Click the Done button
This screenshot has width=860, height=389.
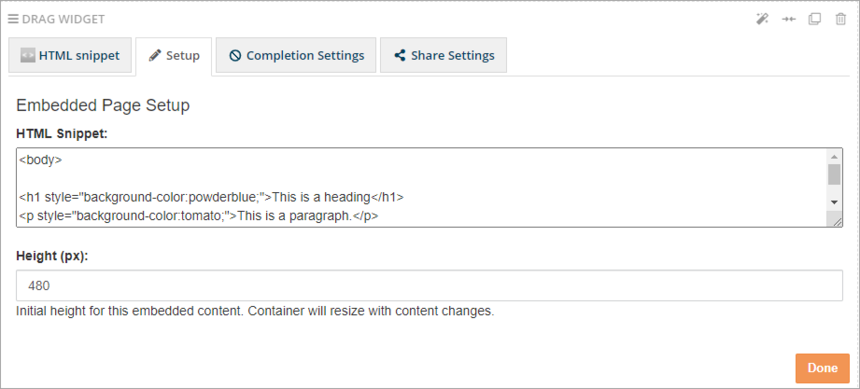click(x=822, y=368)
